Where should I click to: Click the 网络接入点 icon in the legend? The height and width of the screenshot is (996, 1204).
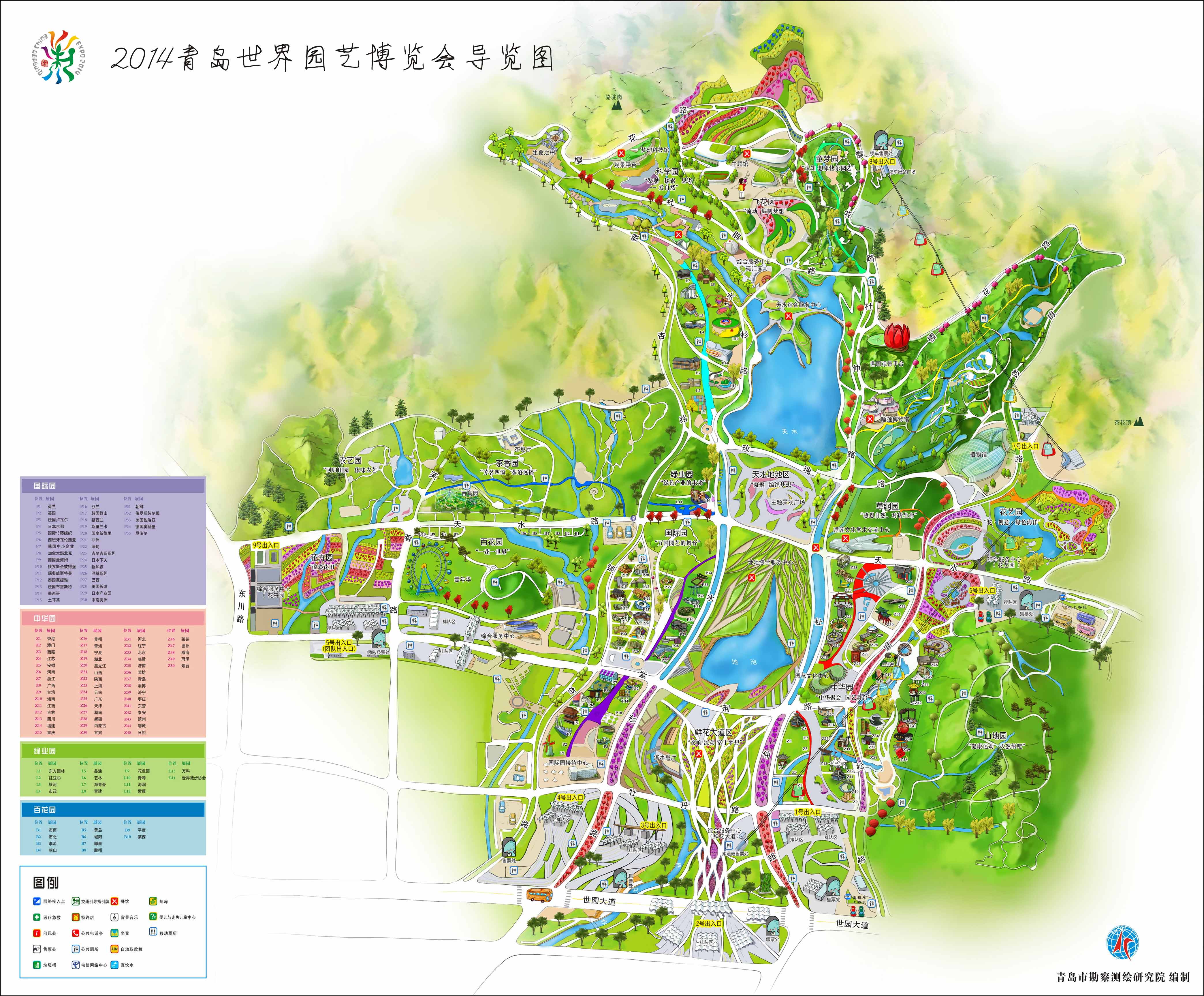[x=37, y=901]
